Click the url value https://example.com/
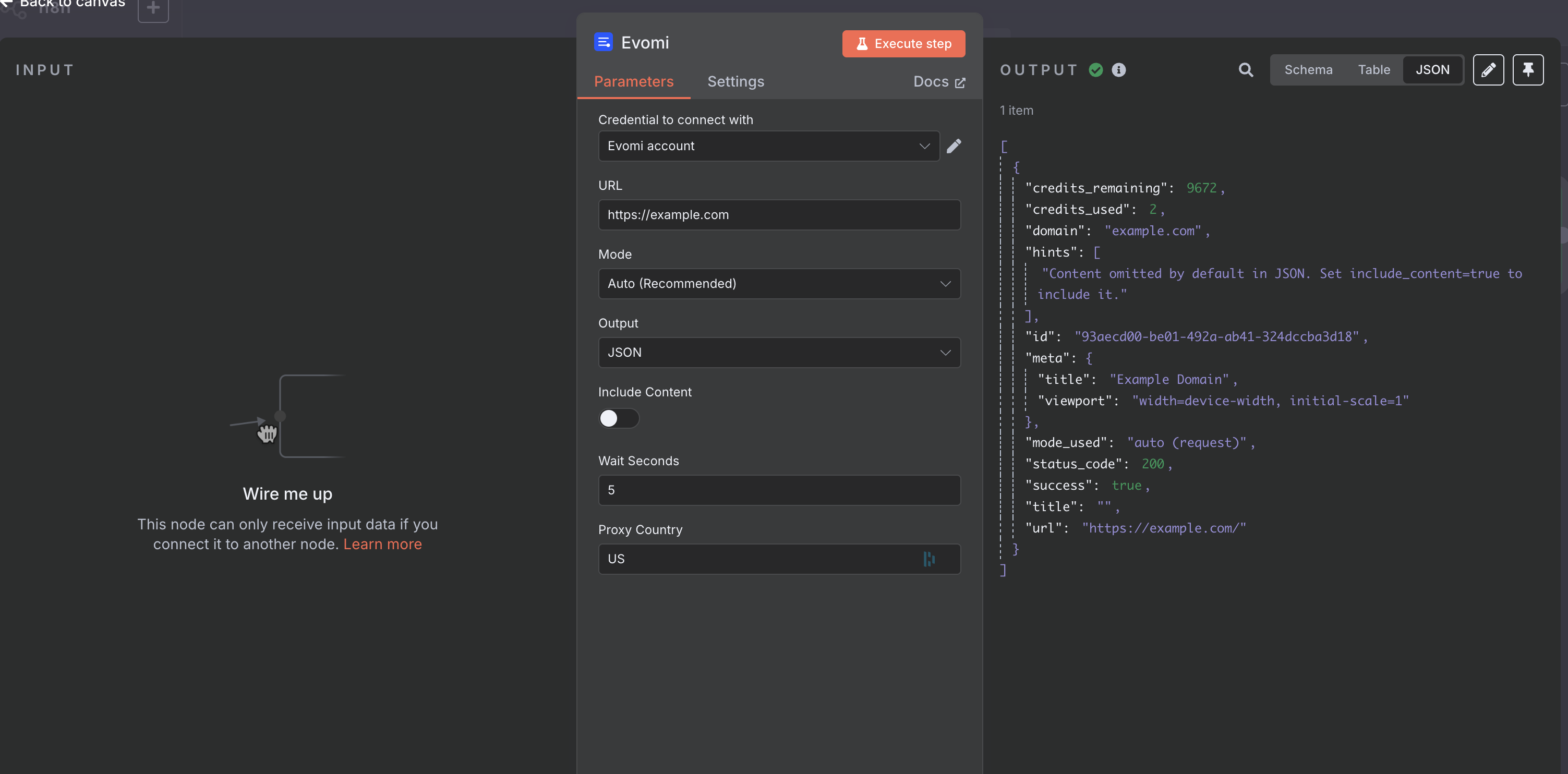 tap(1164, 528)
